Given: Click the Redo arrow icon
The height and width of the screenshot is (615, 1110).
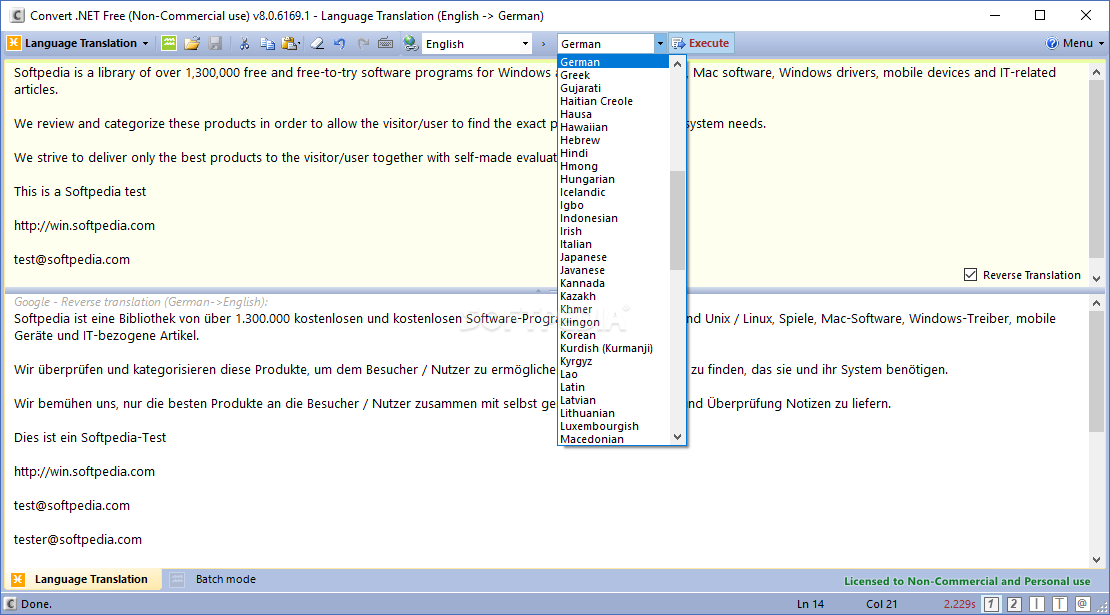Looking at the screenshot, I should click(x=363, y=43).
